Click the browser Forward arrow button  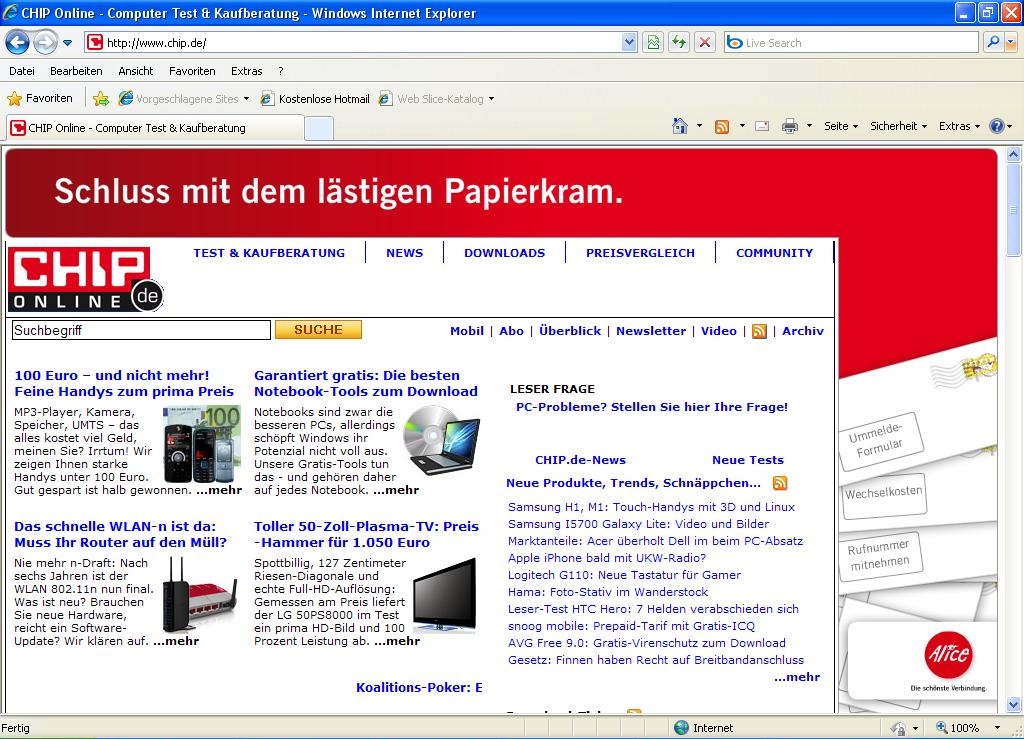44,43
